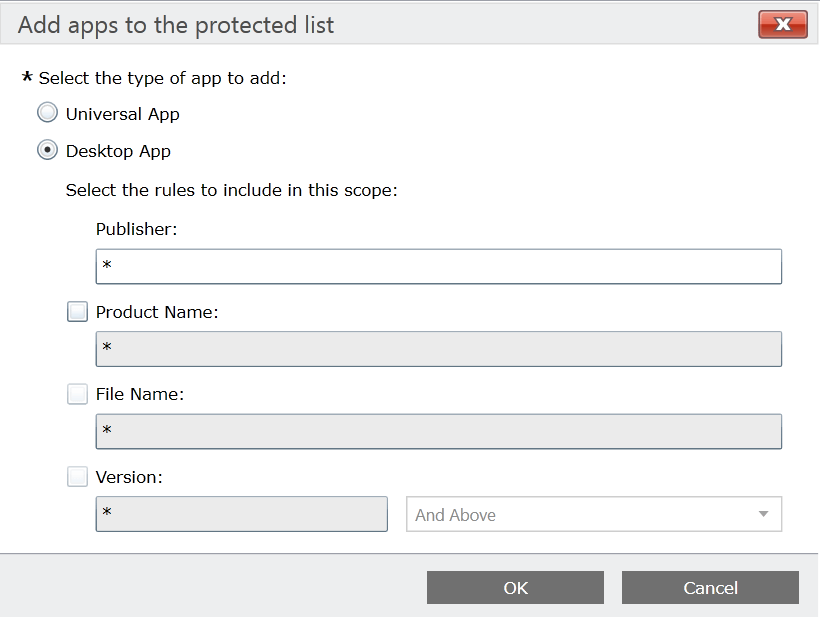Select the Desktop App radio button
820x617 pixels.
click(47, 151)
